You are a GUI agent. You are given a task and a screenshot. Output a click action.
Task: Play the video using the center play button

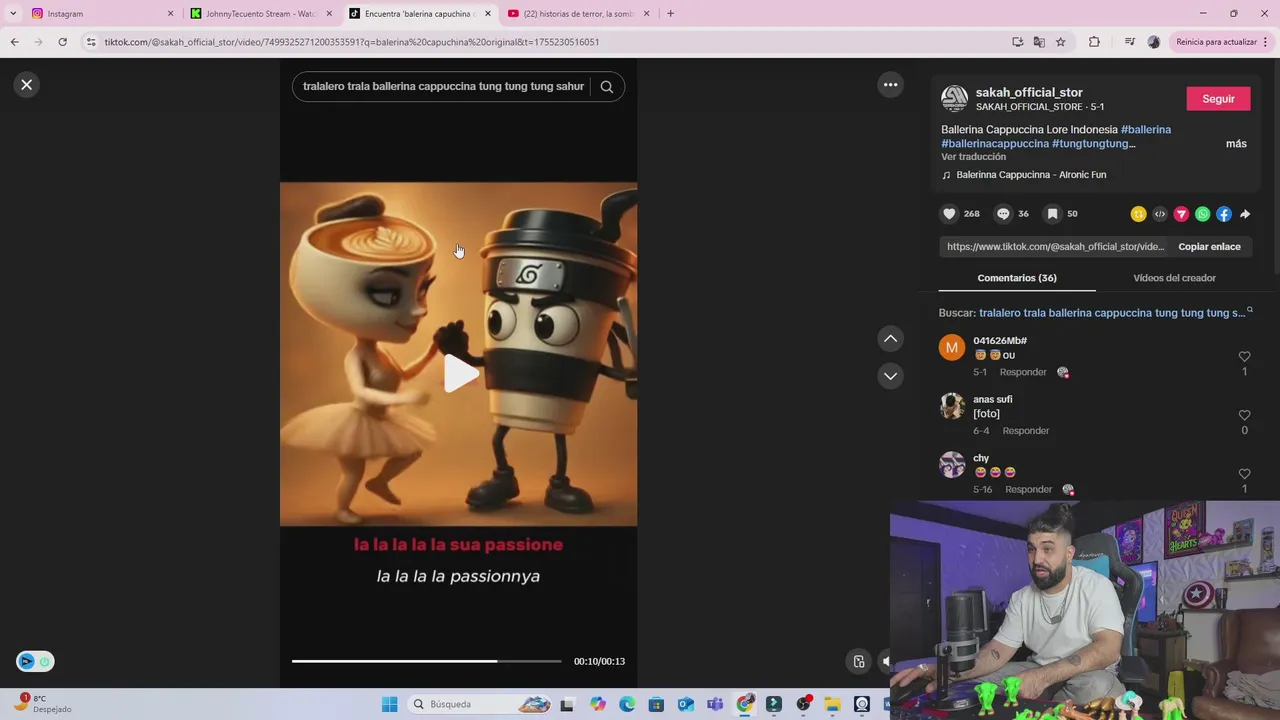click(x=460, y=373)
